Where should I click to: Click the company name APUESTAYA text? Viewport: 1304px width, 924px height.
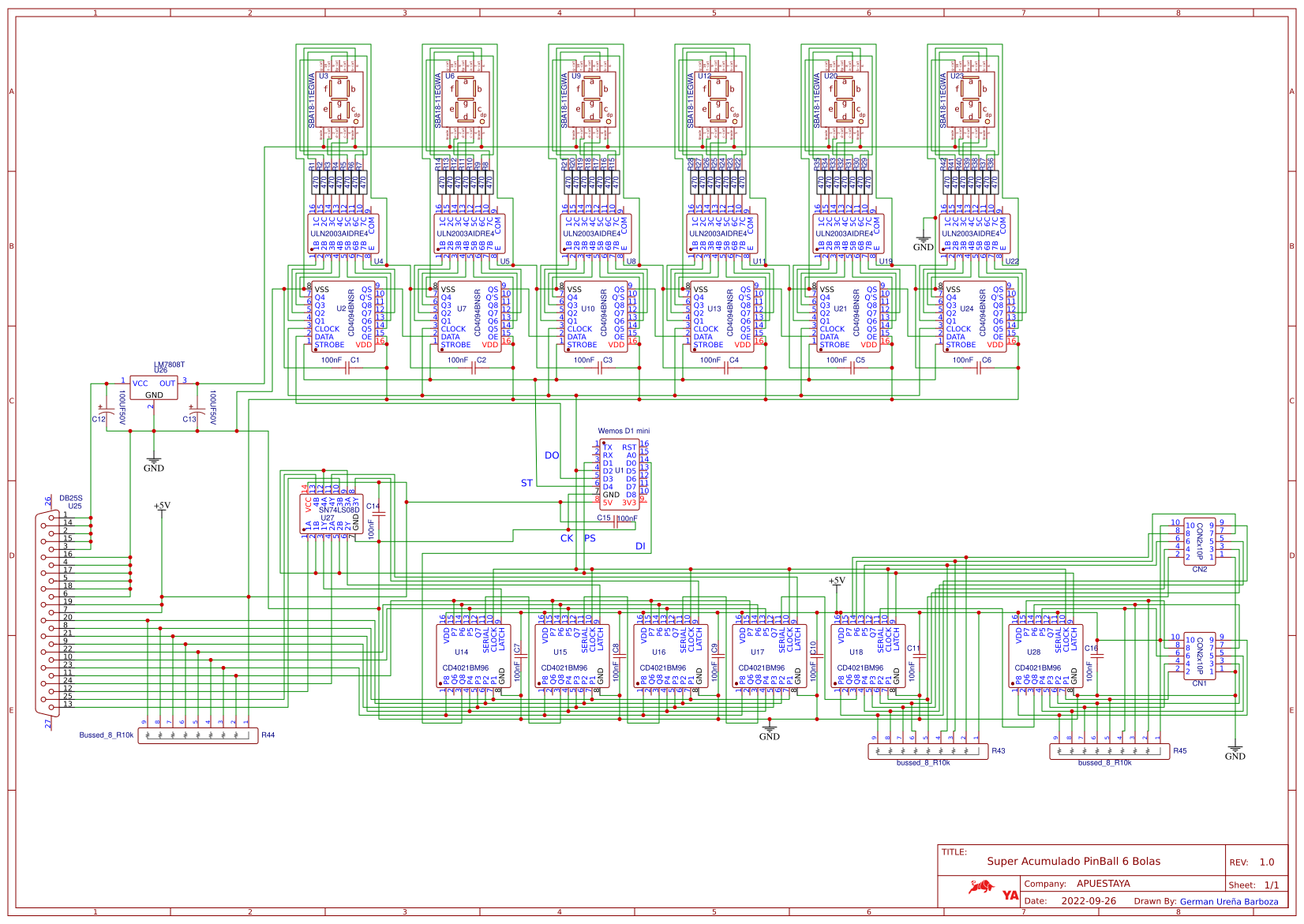[x=1104, y=884]
